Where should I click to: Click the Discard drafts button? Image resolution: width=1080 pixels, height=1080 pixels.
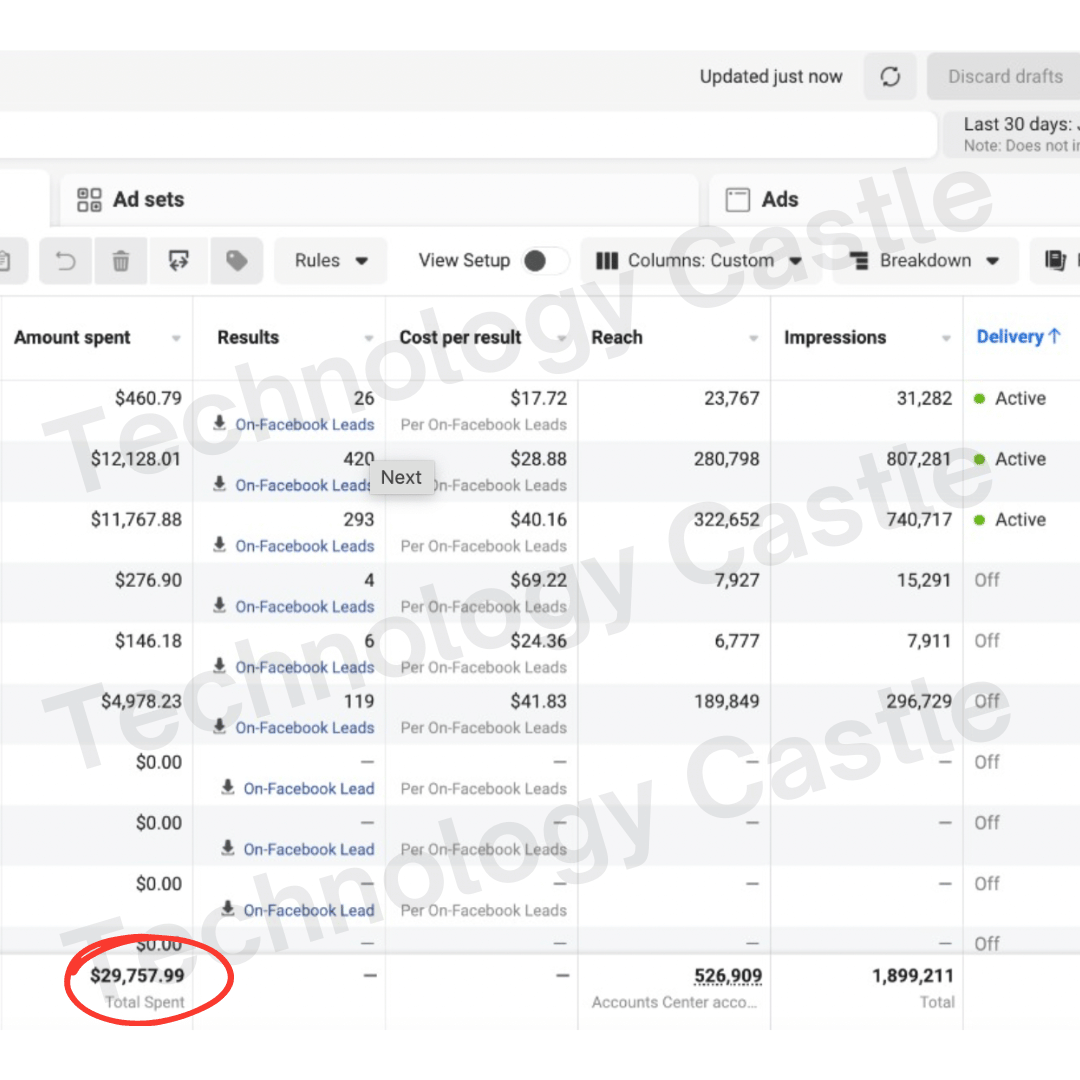[x=1004, y=77]
